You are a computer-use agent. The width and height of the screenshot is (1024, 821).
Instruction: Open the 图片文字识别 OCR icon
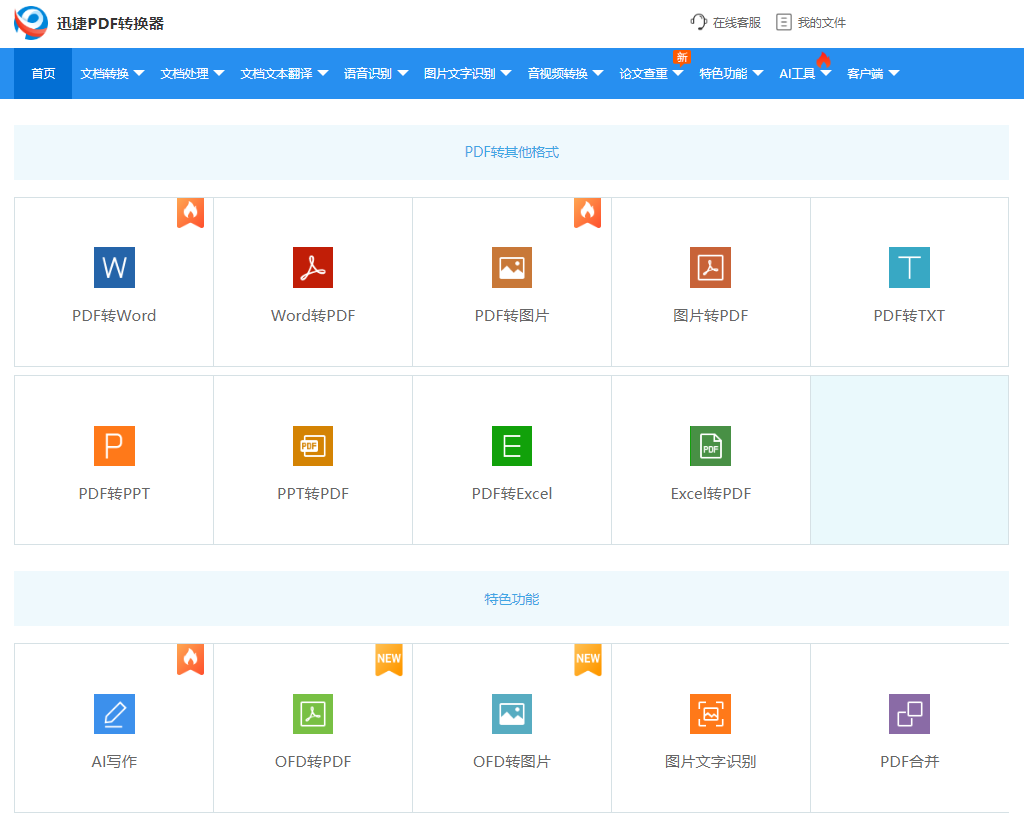pyautogui.click(x=710, y=714)
